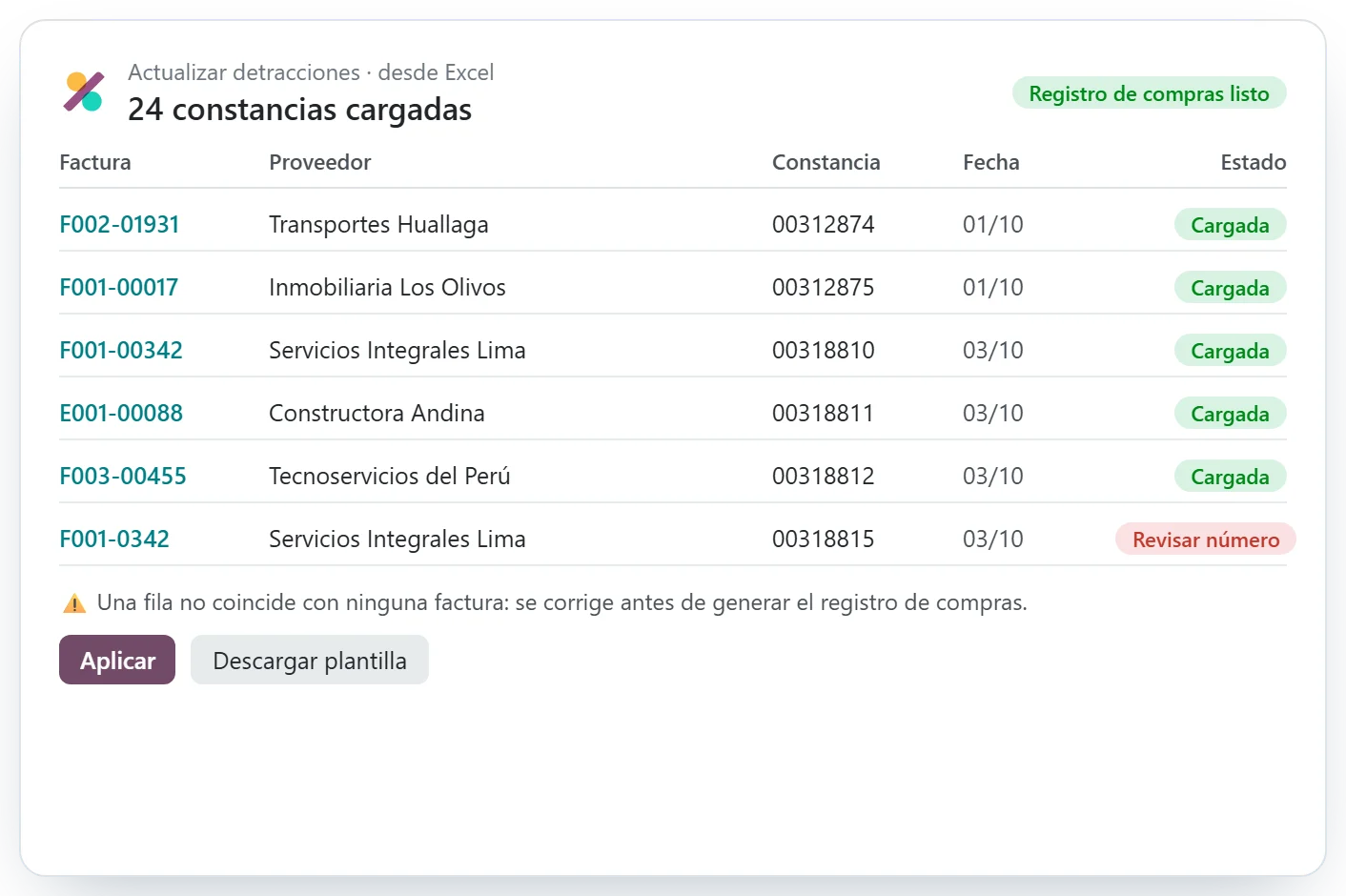Image resolution: width=1346 pixels, height=896 pixels.
Task: Click Descargar plantilla button
Action: [x=310, y=660]
